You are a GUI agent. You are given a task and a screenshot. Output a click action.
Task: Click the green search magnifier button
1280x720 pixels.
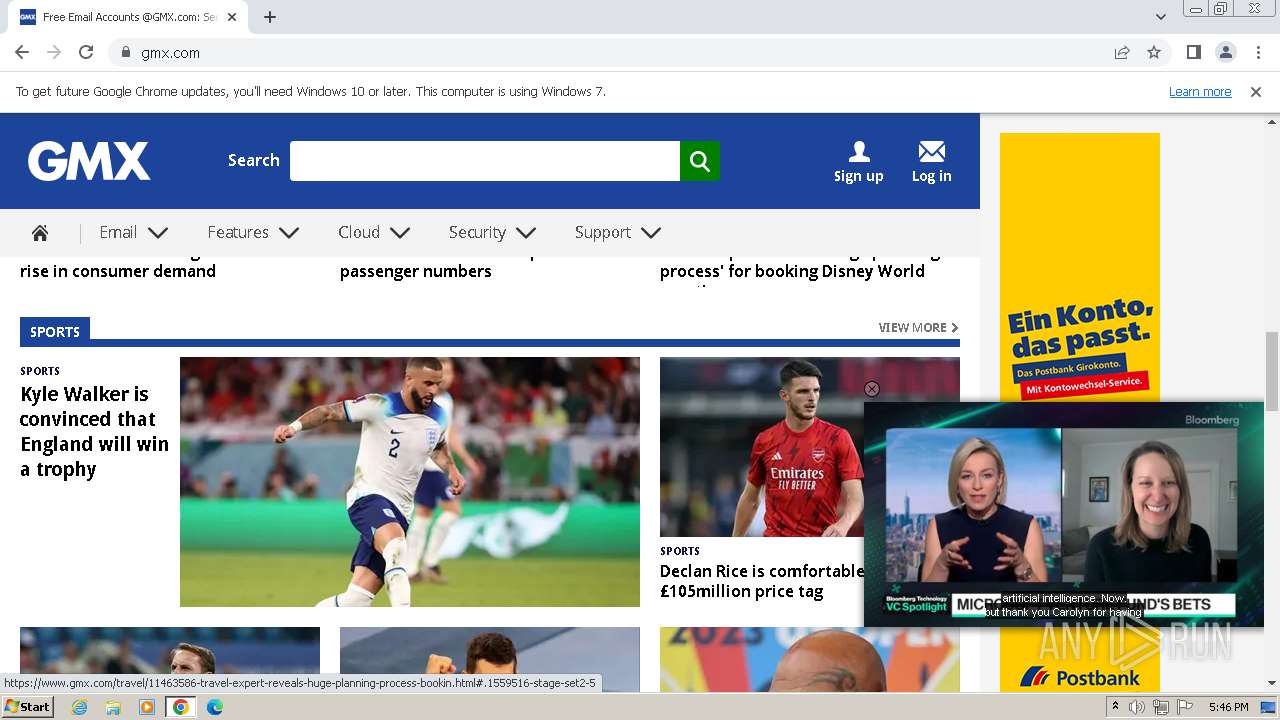(700, 161)
